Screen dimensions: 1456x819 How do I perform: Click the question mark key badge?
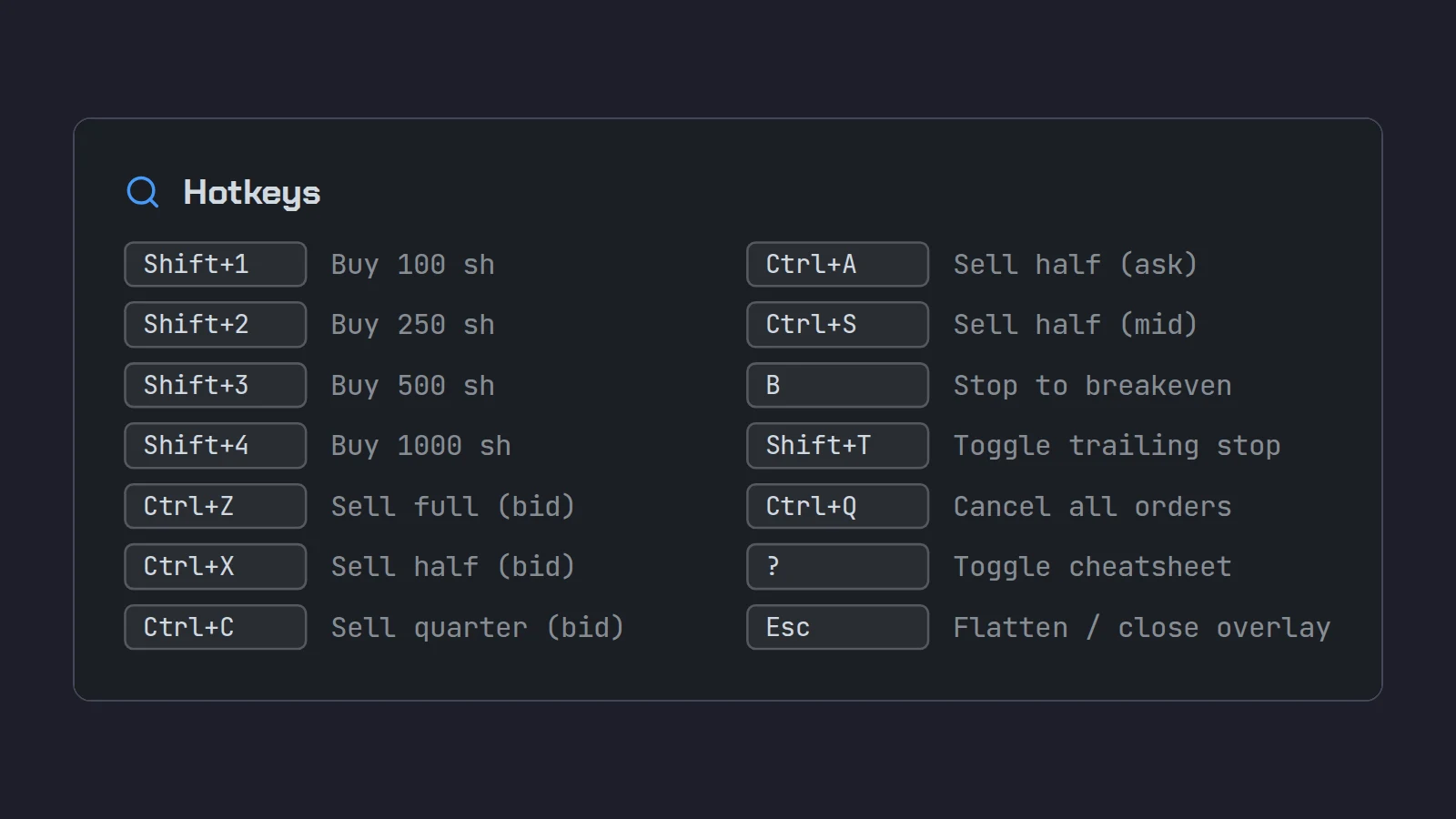click(838, 567)
